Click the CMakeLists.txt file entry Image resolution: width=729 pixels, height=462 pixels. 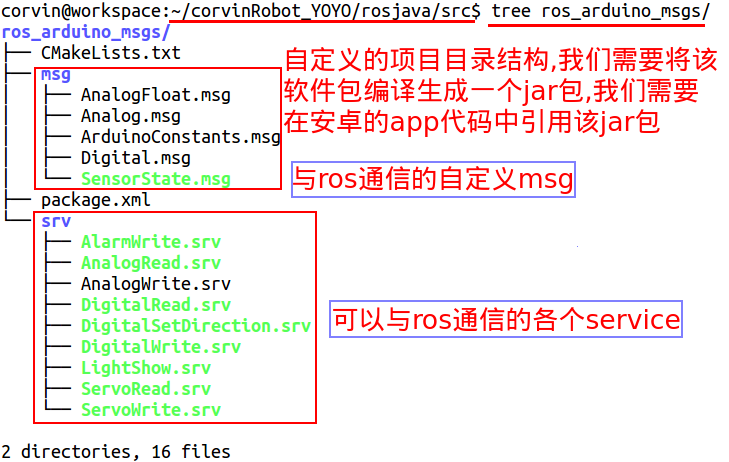coord(111,53)
